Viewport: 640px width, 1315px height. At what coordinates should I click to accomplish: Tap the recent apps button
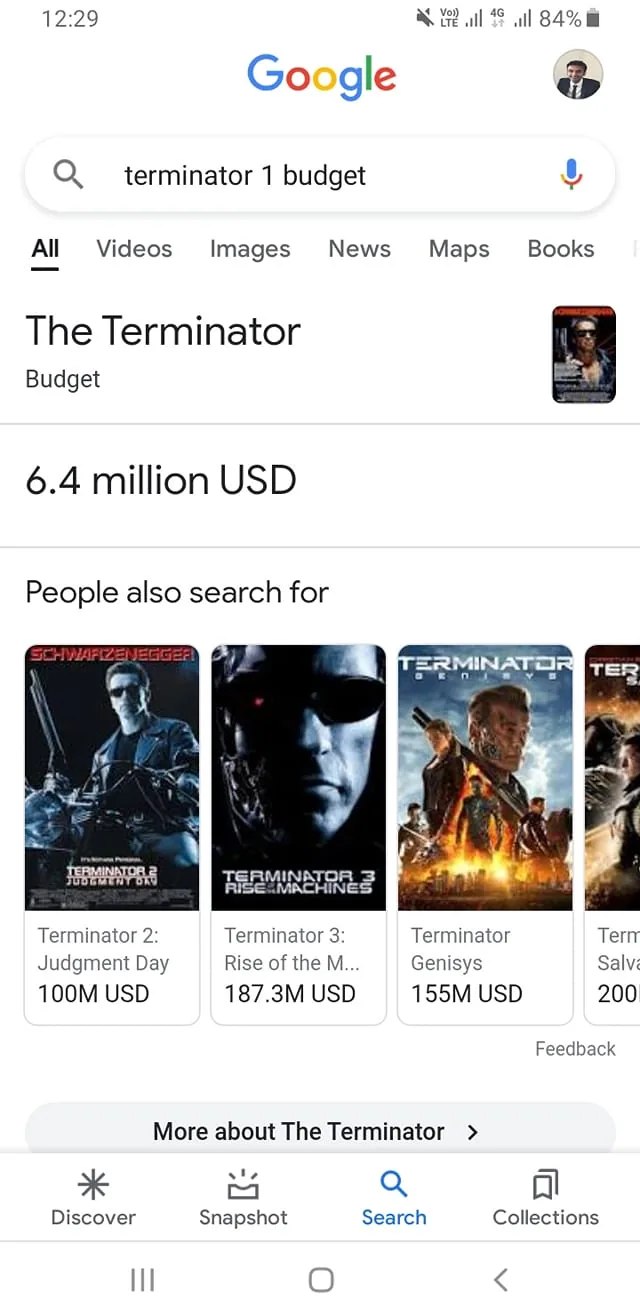tap(143, 1279)
